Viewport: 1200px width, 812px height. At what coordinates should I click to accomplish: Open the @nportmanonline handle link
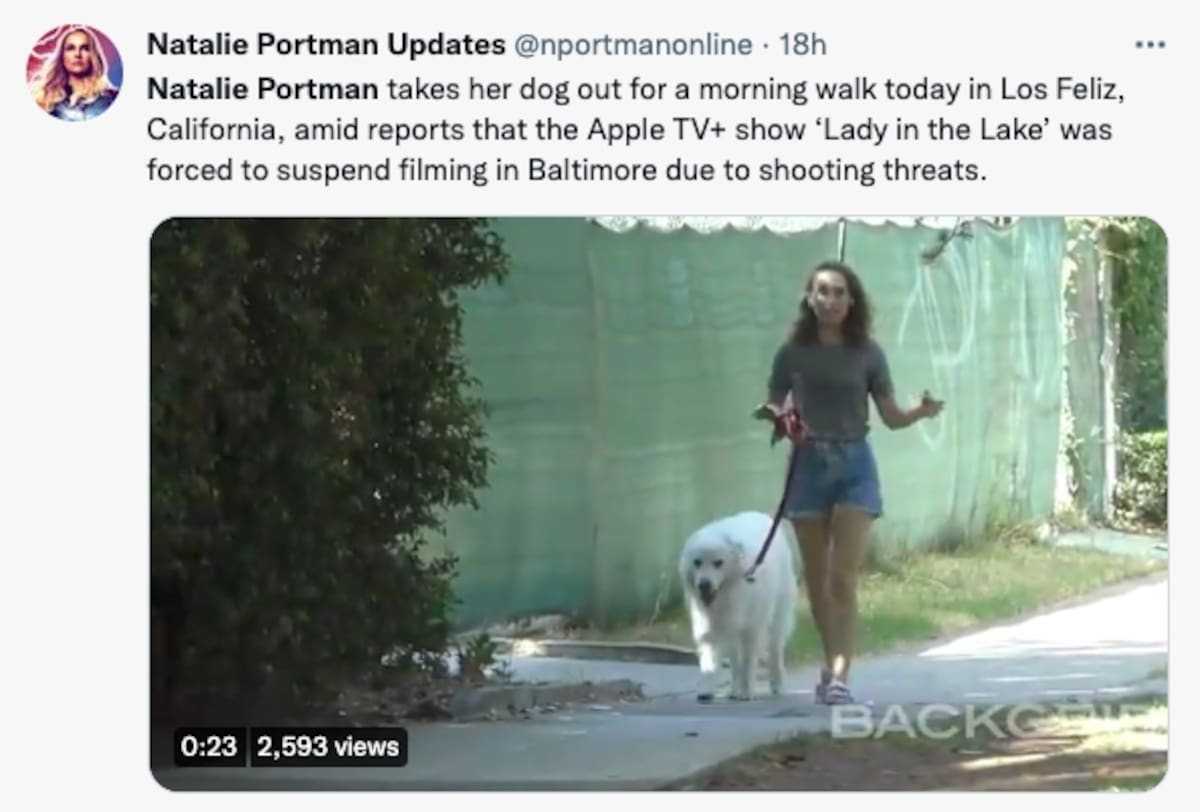point(633,45)
